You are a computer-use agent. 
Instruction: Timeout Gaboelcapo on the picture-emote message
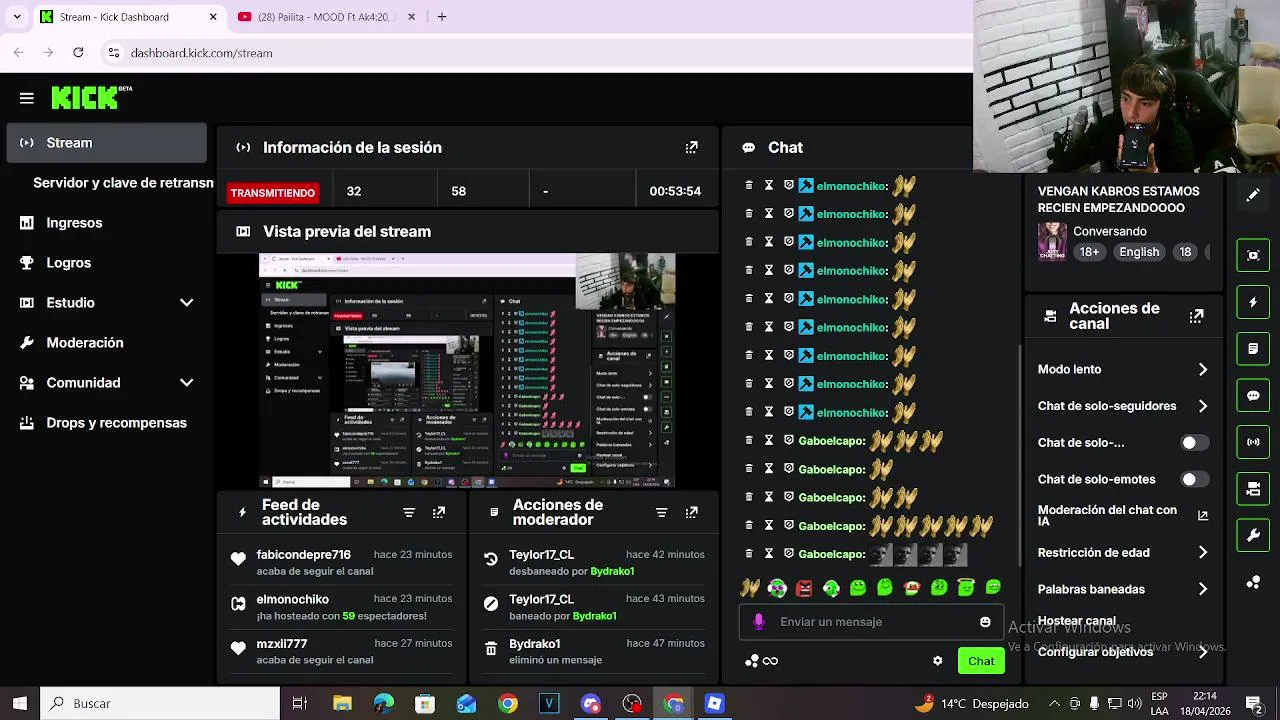[769, 553]
